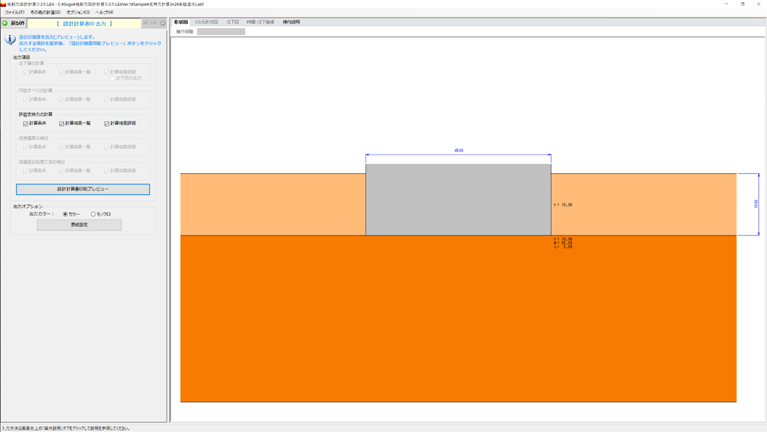Toggle 計算結果詳細 under 改良層厚の検討
The height and width of the screenshot is (432, 767).
[120, 147]
